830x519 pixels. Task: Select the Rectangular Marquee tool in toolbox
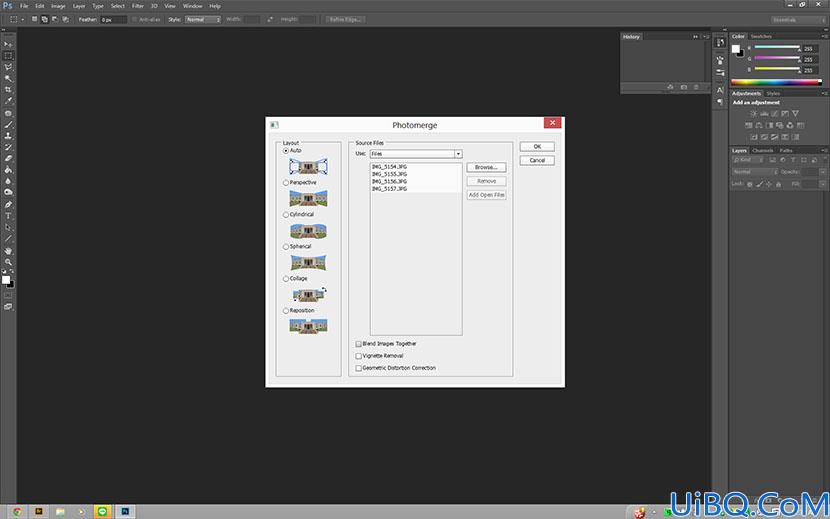(8, 56)
